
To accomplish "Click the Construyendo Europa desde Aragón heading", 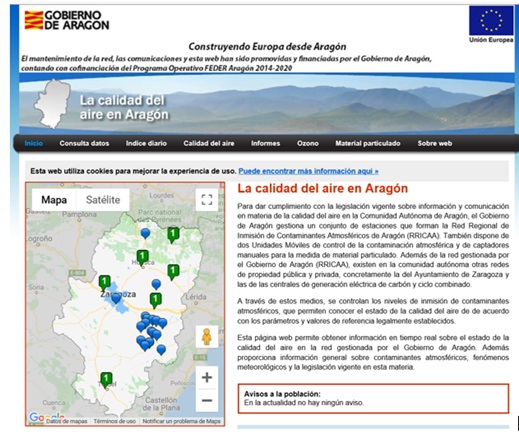I will (x=267, y=46).
